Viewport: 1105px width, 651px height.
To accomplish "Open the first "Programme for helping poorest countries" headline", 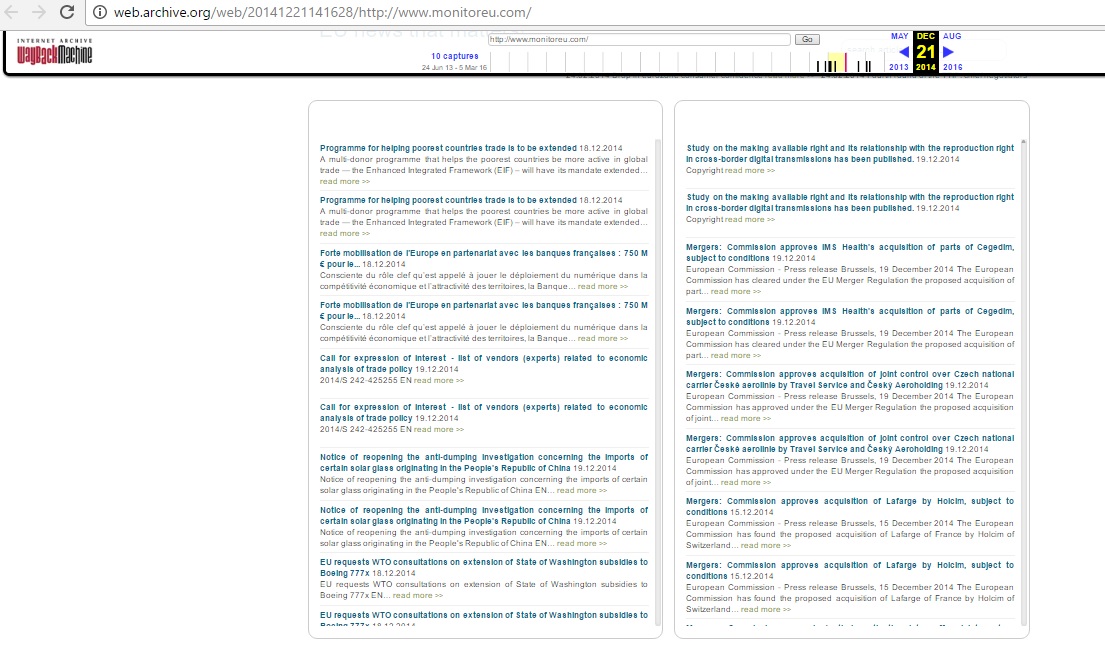I will pos(448,147).
